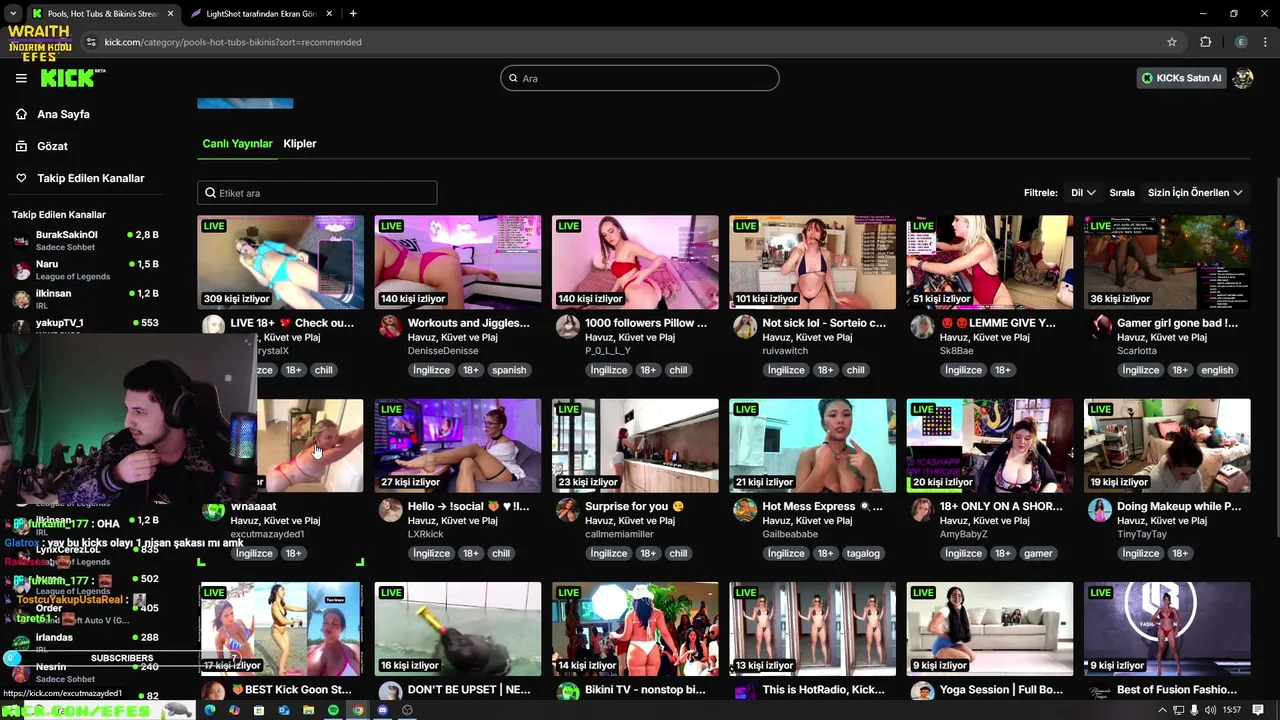Click the user avatar at top right
The height and width of the screenshot is (720, 1280).
pos(1243,78)
